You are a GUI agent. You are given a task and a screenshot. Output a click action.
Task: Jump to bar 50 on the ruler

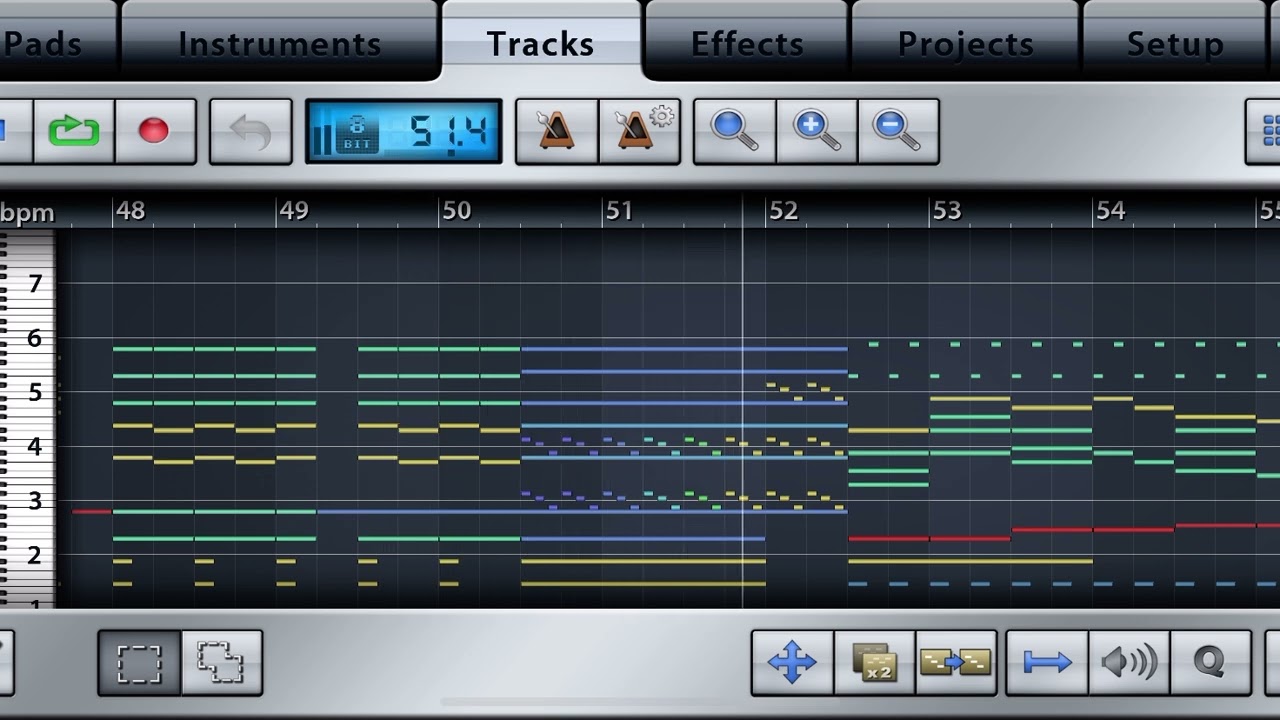[457, 211]
